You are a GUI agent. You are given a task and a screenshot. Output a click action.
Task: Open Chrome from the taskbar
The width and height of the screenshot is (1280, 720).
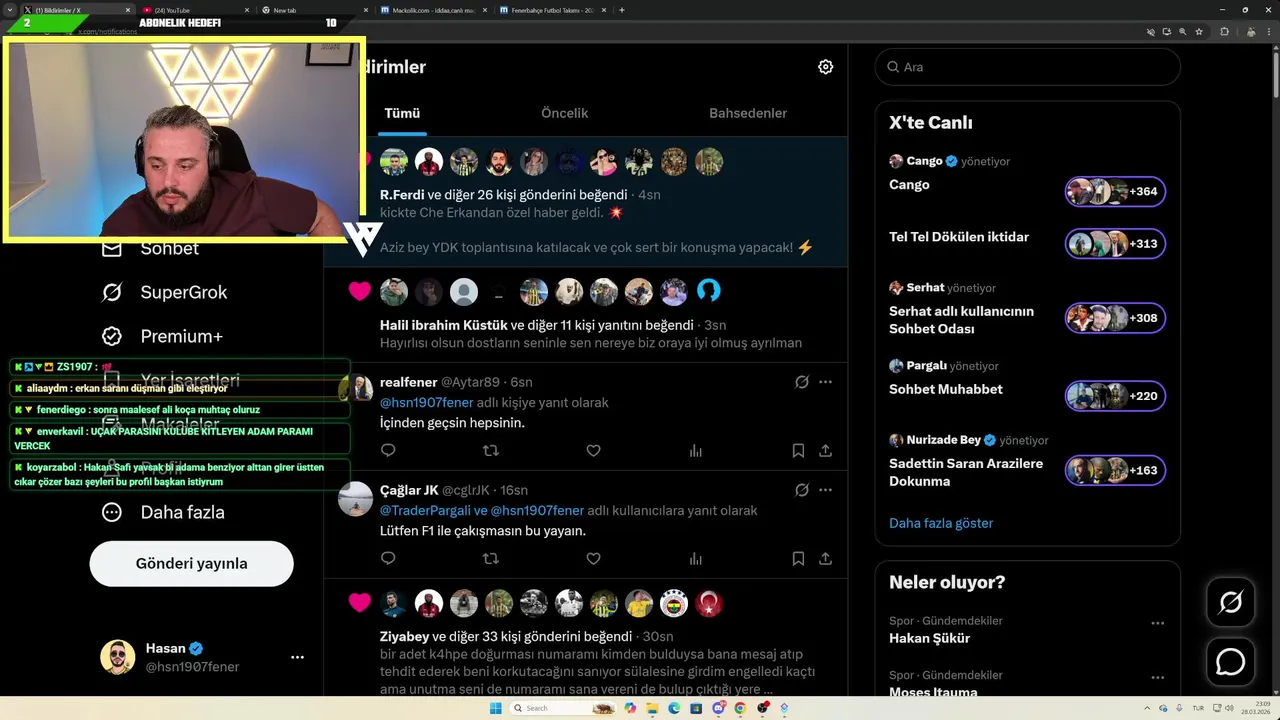pos(740,708)
